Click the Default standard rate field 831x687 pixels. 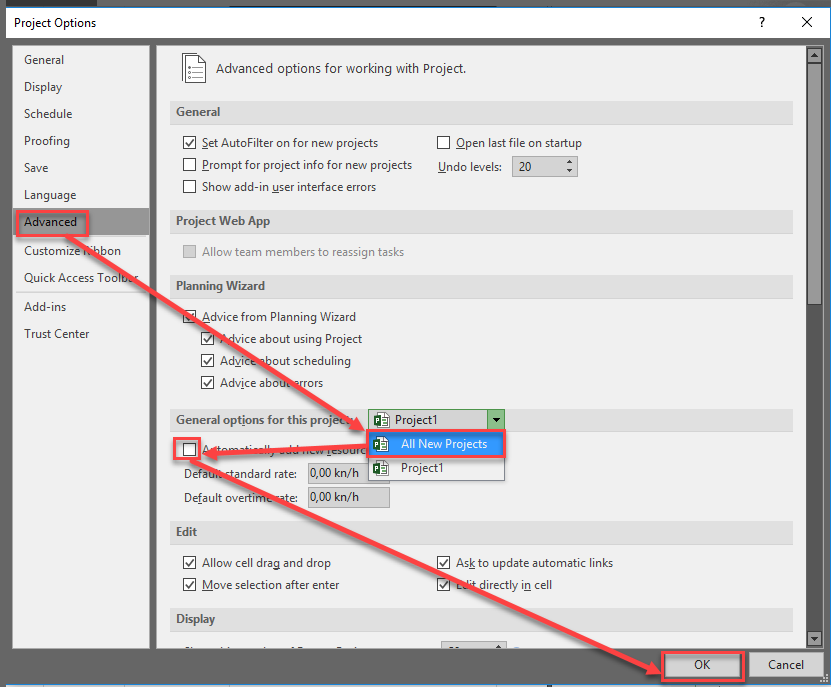click(348, 473)
